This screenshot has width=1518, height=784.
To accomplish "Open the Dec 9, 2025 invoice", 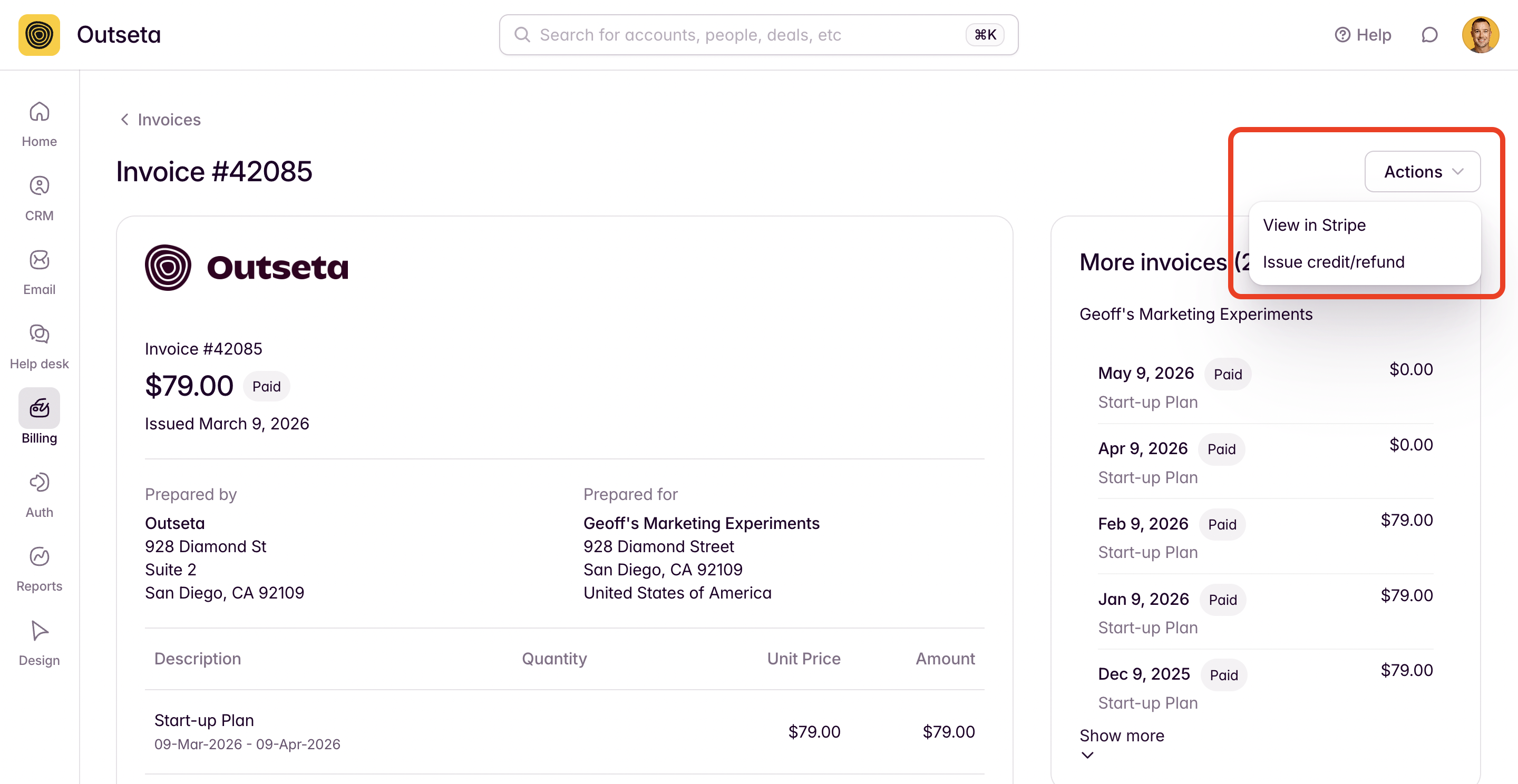I will tap(1265, 688).
